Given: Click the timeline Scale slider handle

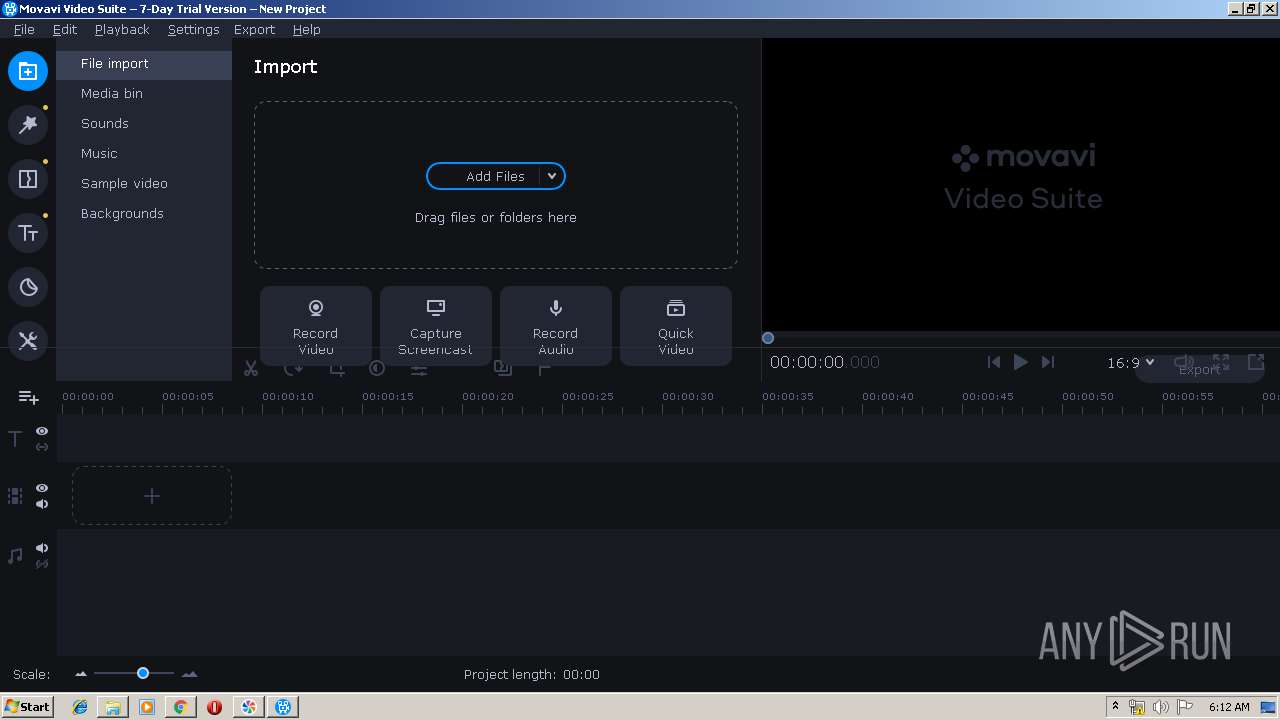Looking at the screenshot, I should (x=143, y=674).
